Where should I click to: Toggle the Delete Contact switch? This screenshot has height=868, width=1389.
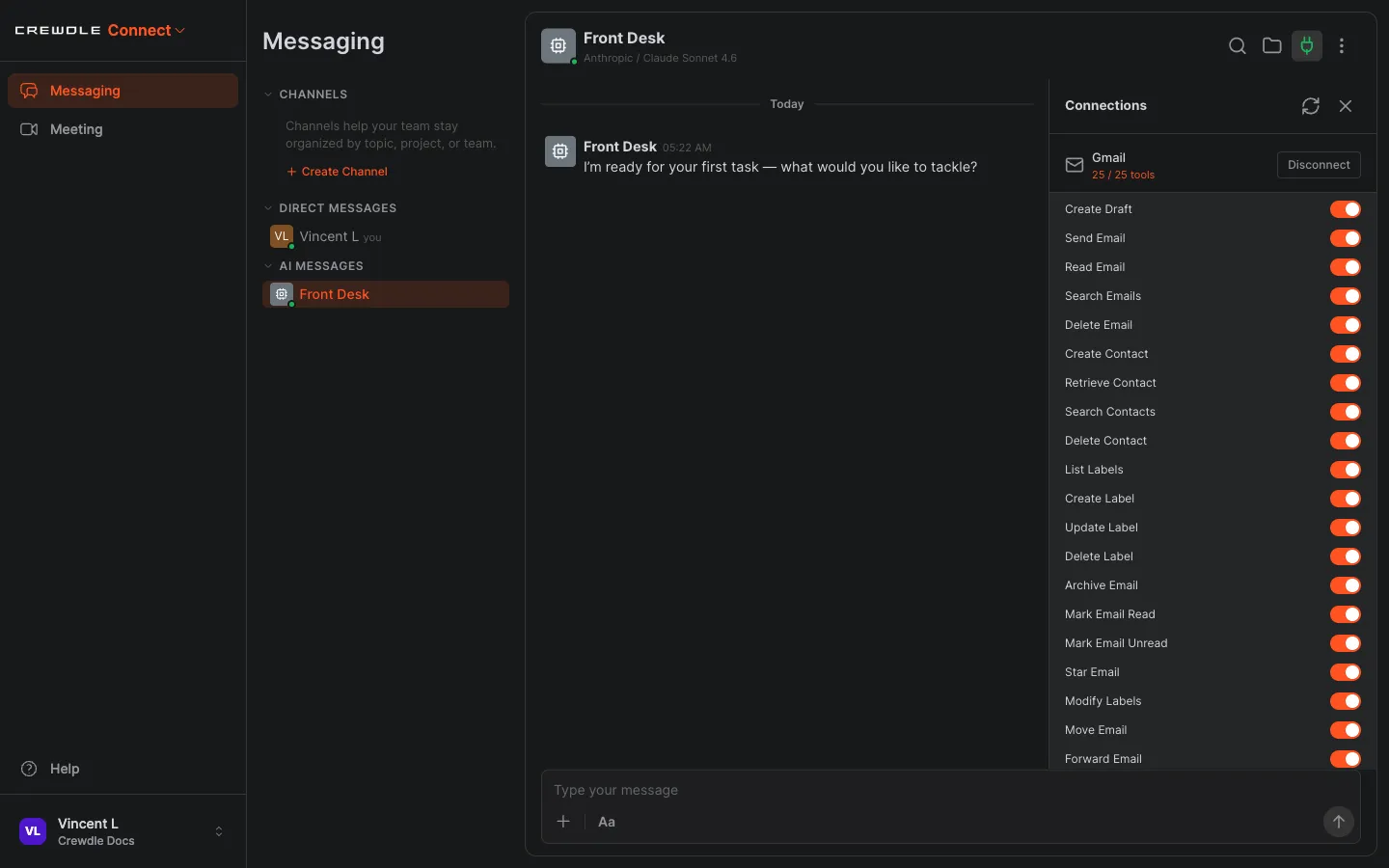click(1345, 441)
